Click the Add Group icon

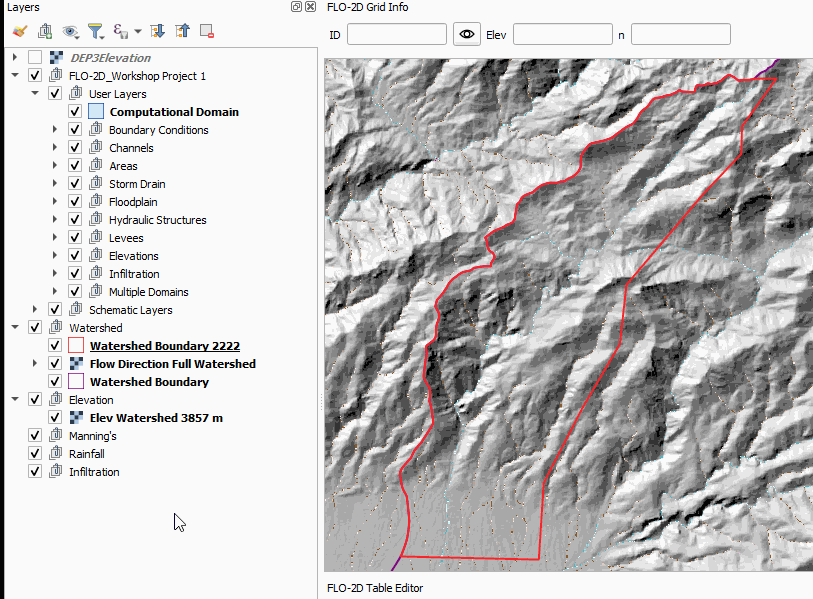tap(44, 32)
